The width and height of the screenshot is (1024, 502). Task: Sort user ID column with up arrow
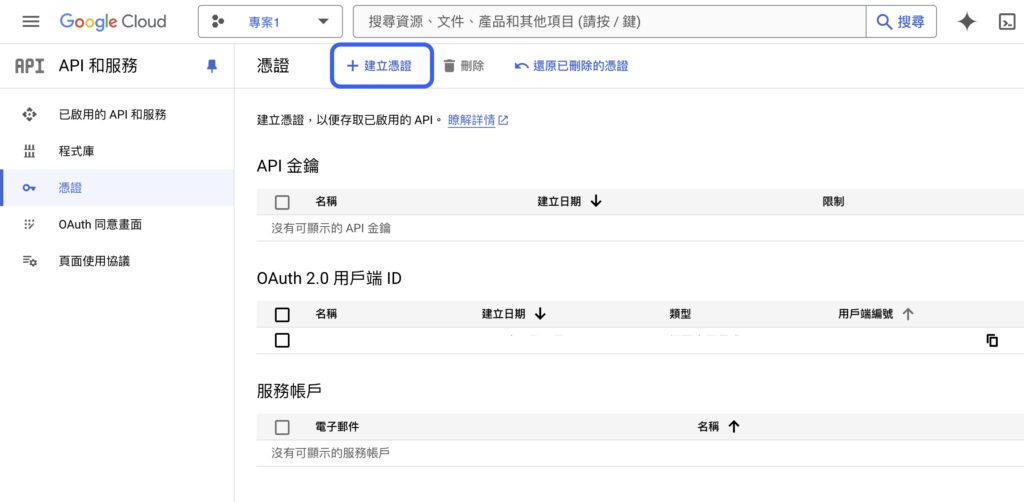(908, 314)
